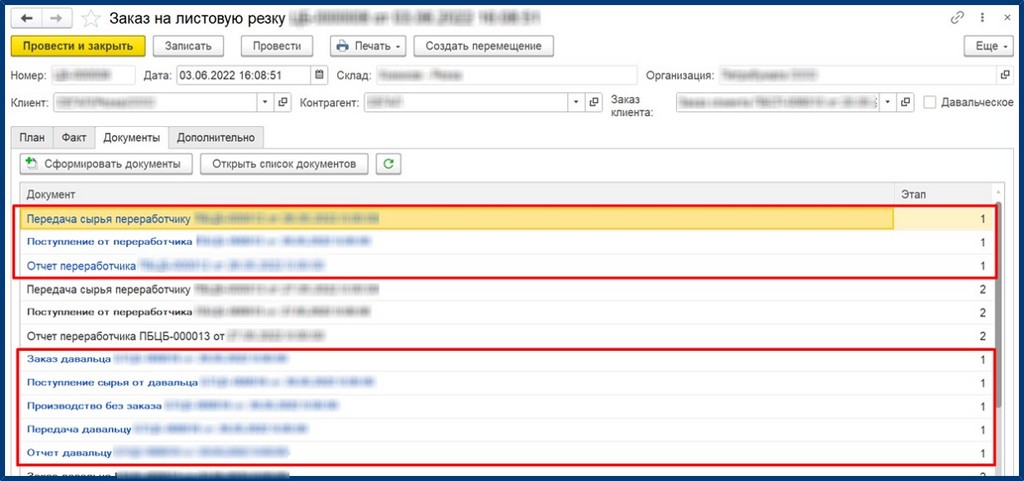The height and width of the screenshot is (481, 1024).
Task: Click the document list vertical scrollbar
Action: pyautogui.click(x=998, y=304)
